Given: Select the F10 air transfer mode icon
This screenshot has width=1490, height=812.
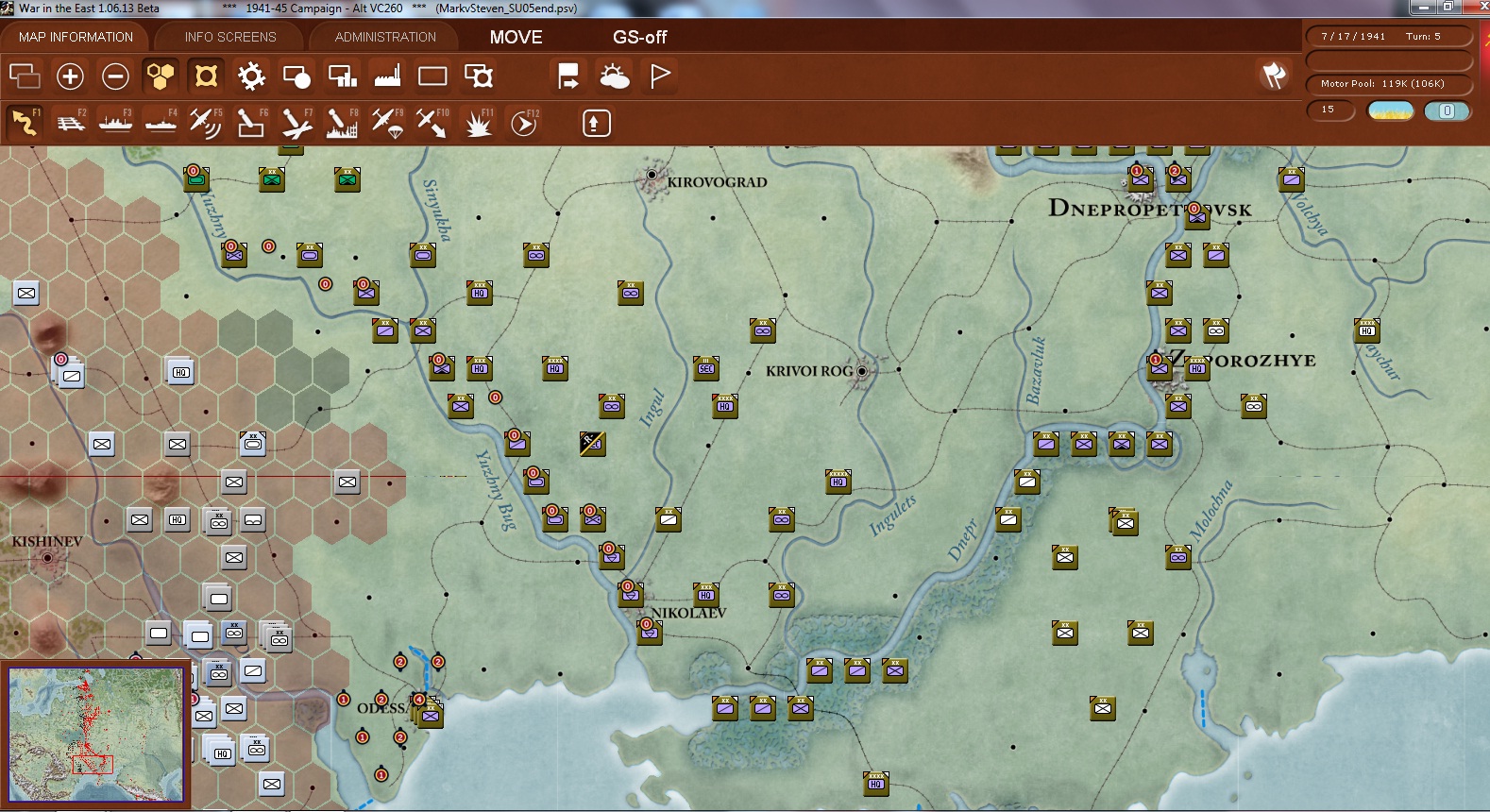Looking at the screenshot, I should pyautogui.click(x=432, y=123).
